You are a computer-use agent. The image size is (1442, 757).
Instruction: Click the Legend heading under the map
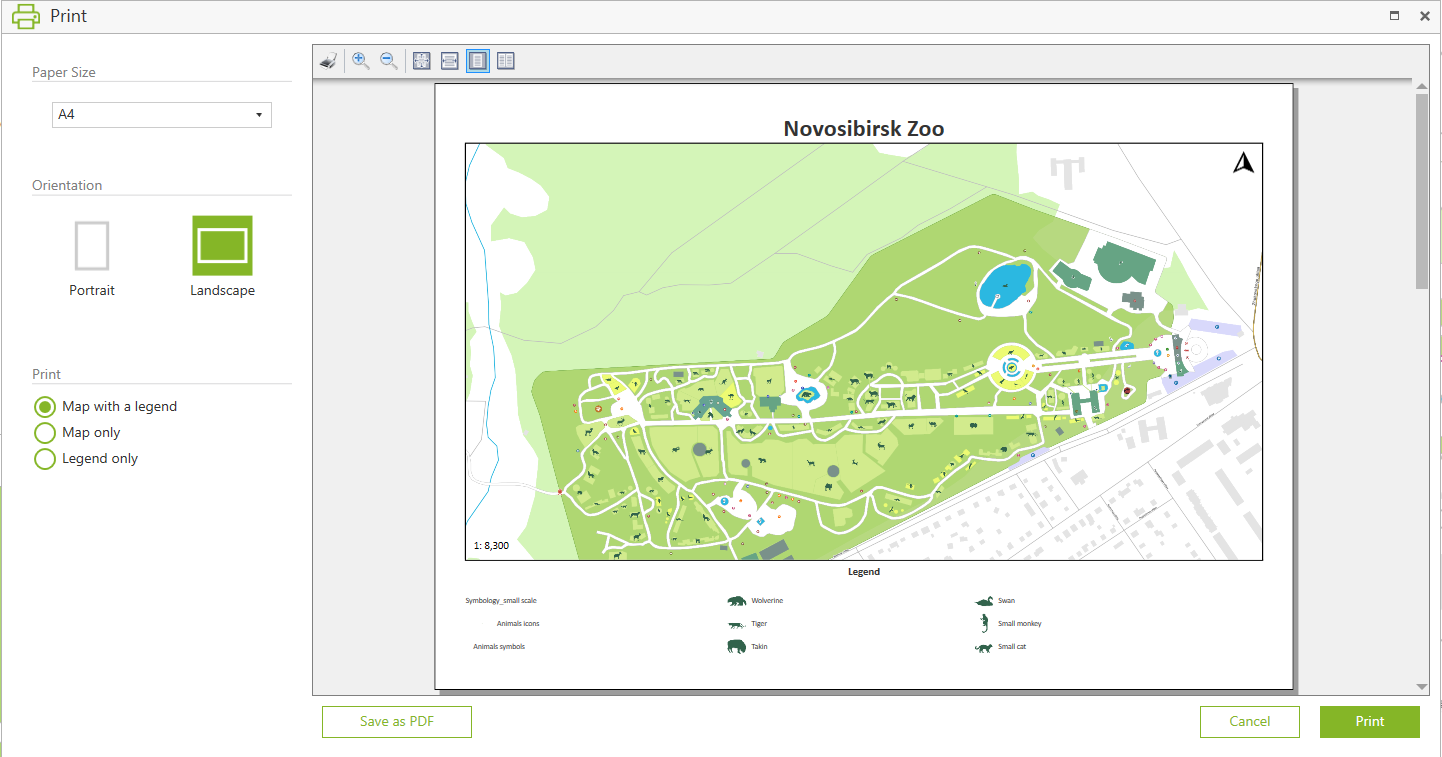pyautogui.click(x=864, y=572)
